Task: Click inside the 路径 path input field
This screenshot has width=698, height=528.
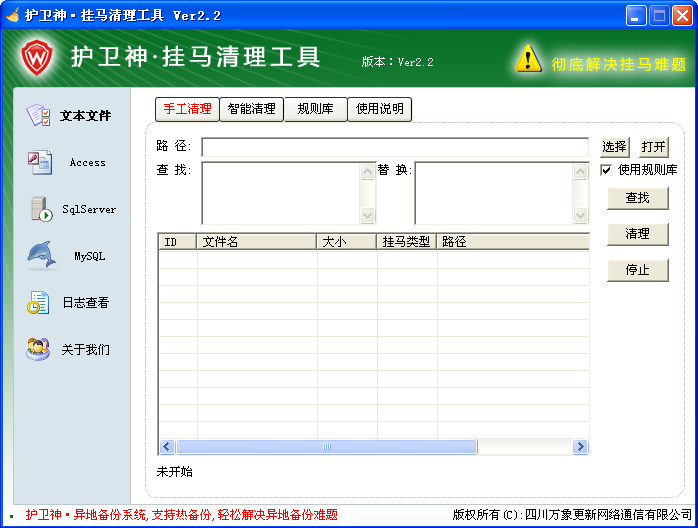Action: coord(395,147)
